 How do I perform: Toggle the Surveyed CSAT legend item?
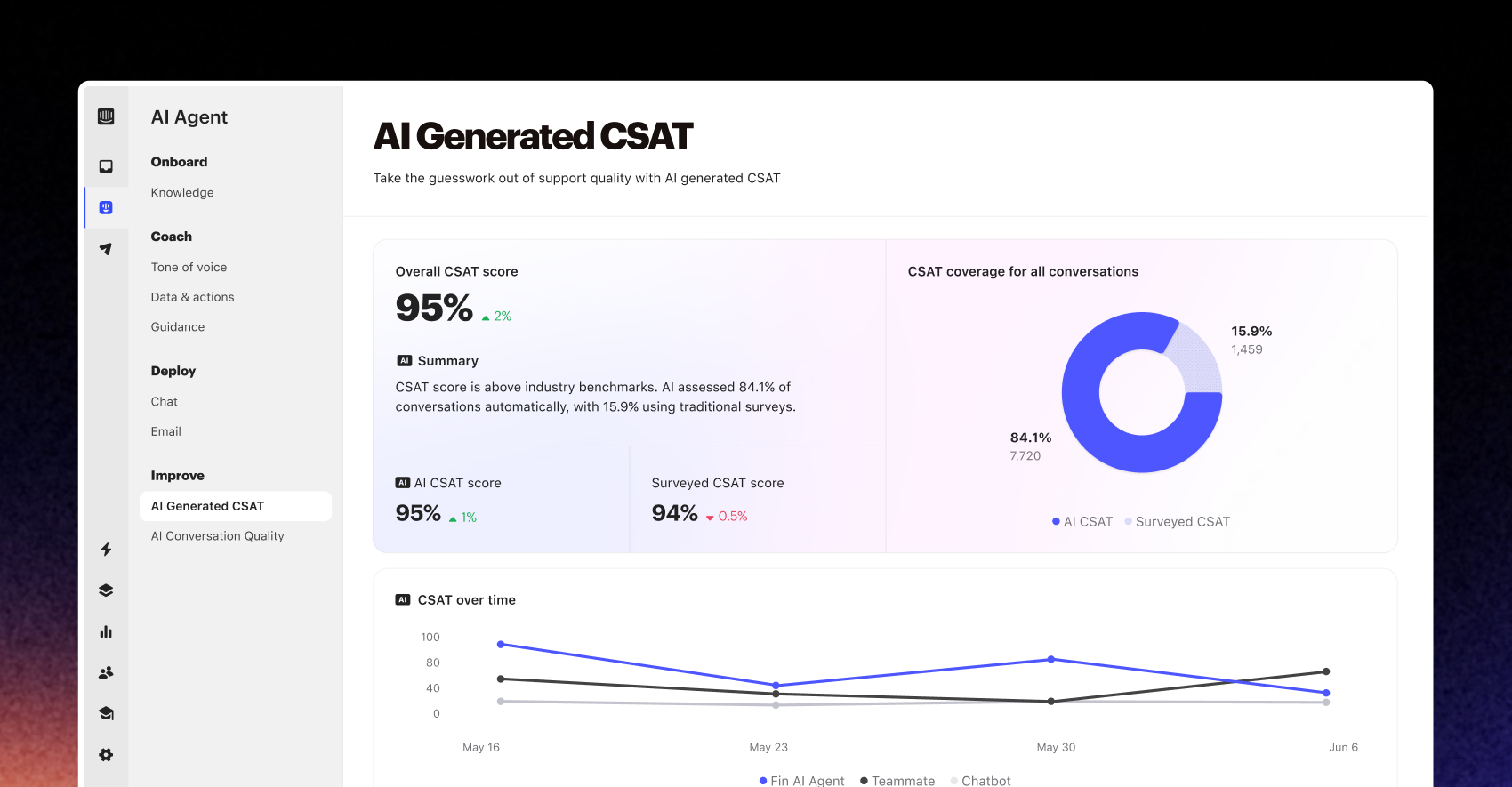(1178, 521)
